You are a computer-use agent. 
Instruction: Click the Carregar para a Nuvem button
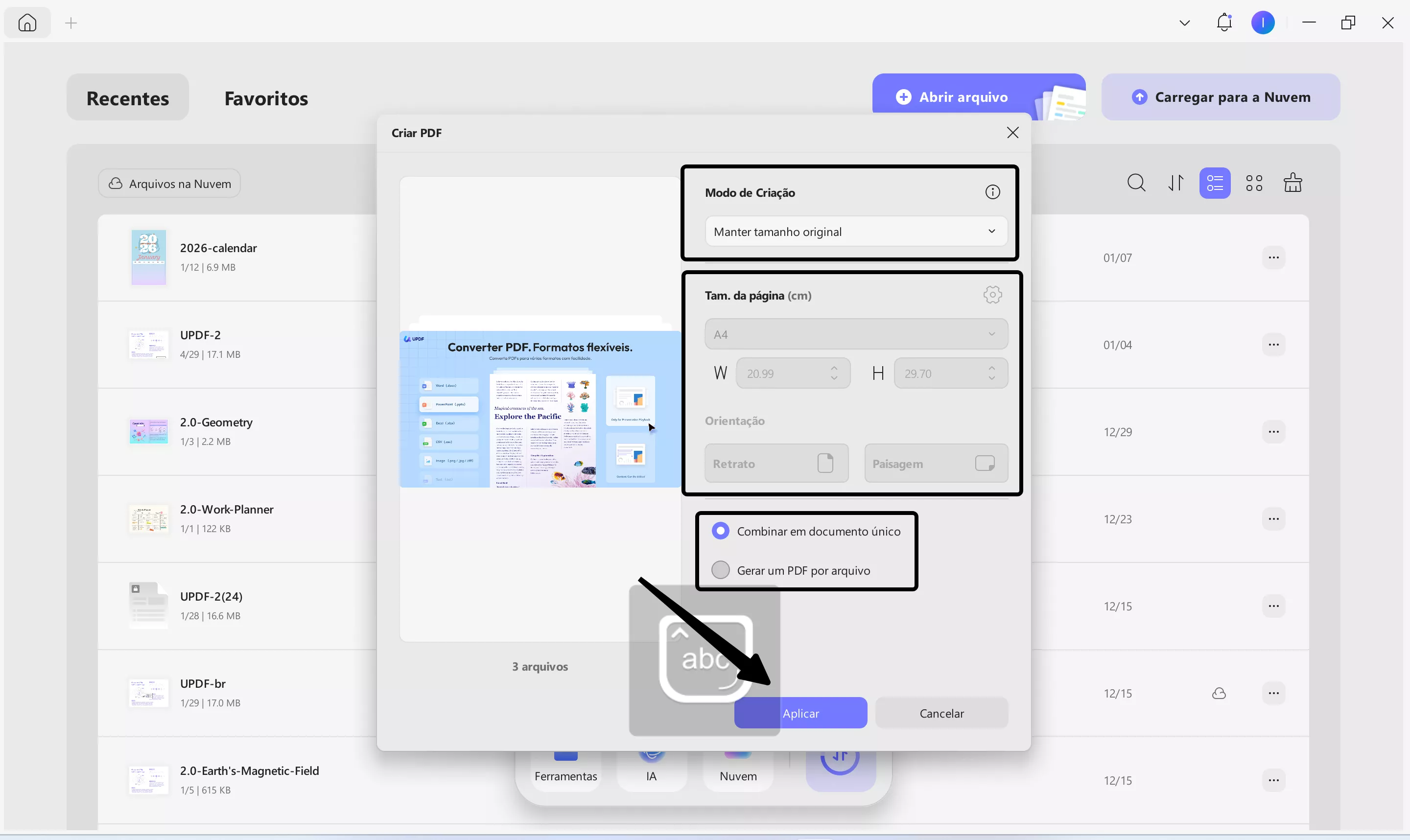click(x=1221, y=96)
